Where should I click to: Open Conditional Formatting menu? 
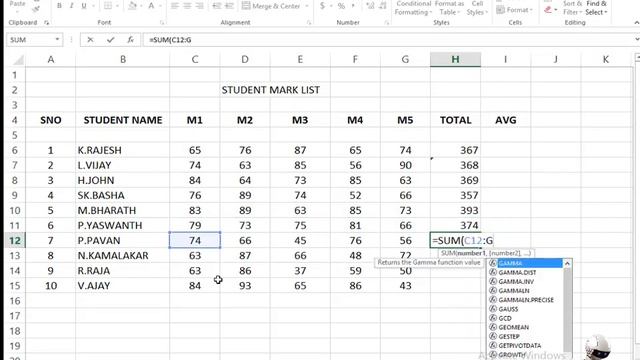click(413, 8)
